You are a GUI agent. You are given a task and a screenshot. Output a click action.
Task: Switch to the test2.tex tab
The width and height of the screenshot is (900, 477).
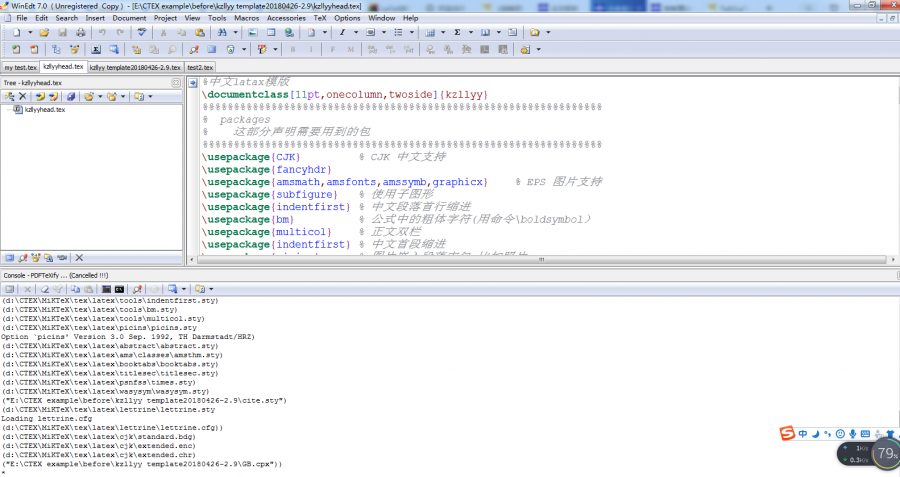point(200,67)
